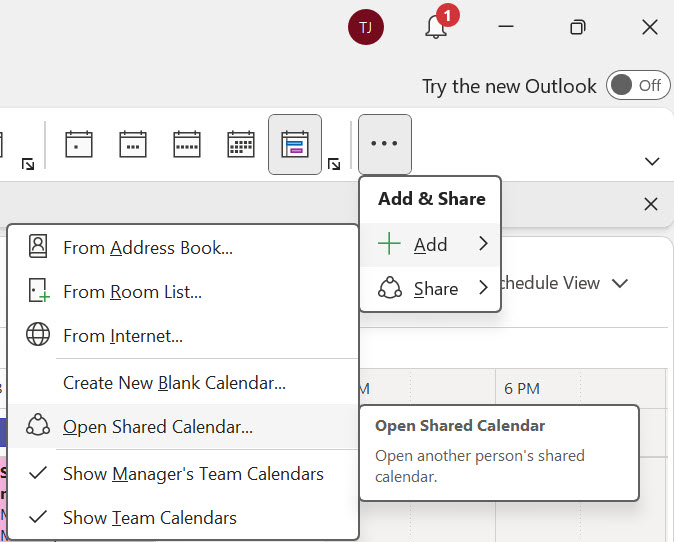Restore down the Outlook window
Image resolution: width=674 pixels, height=542 pixels.
click(x=577, y=28)
